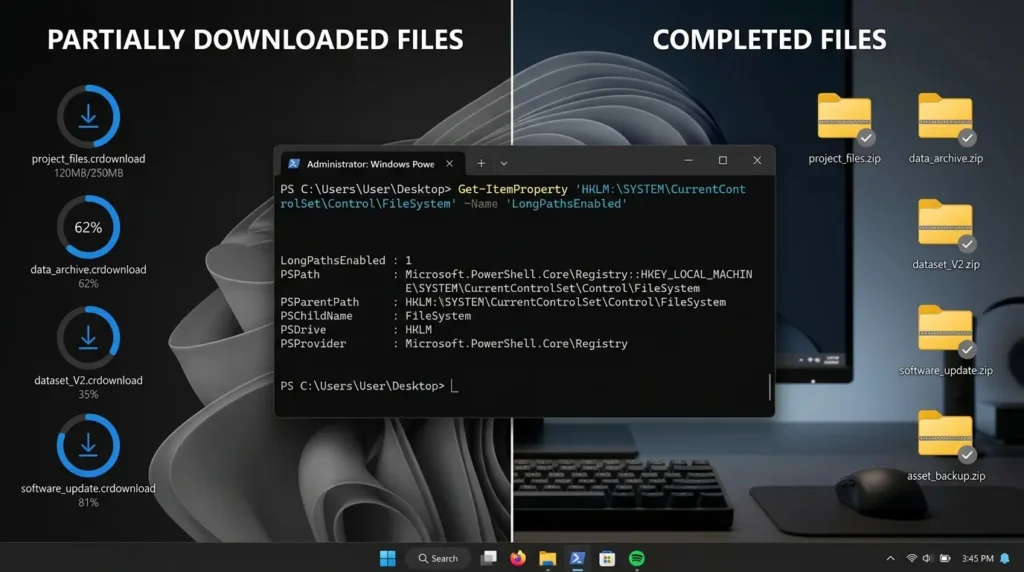This screenshot has width=1024, height=572.
Task: Open the volume tray icon
Action: [927, 558]
